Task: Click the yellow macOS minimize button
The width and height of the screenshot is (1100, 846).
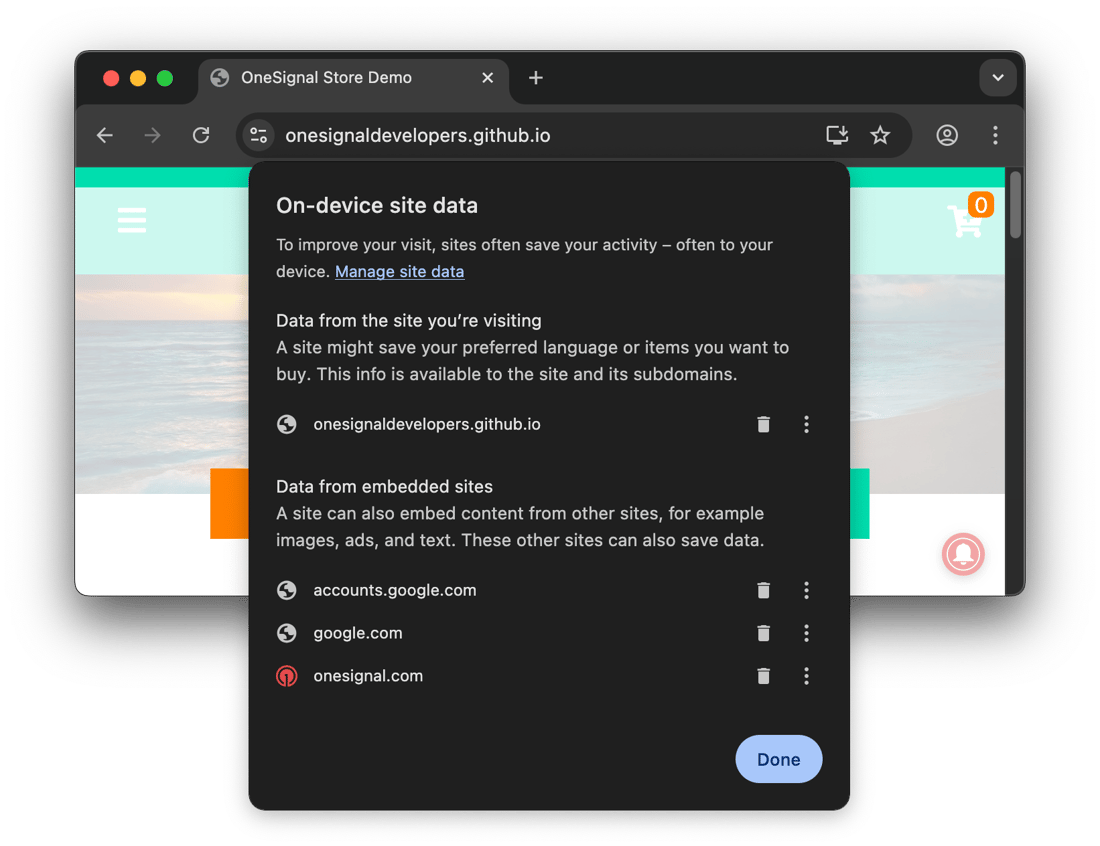Action: (x=138, y=78)
